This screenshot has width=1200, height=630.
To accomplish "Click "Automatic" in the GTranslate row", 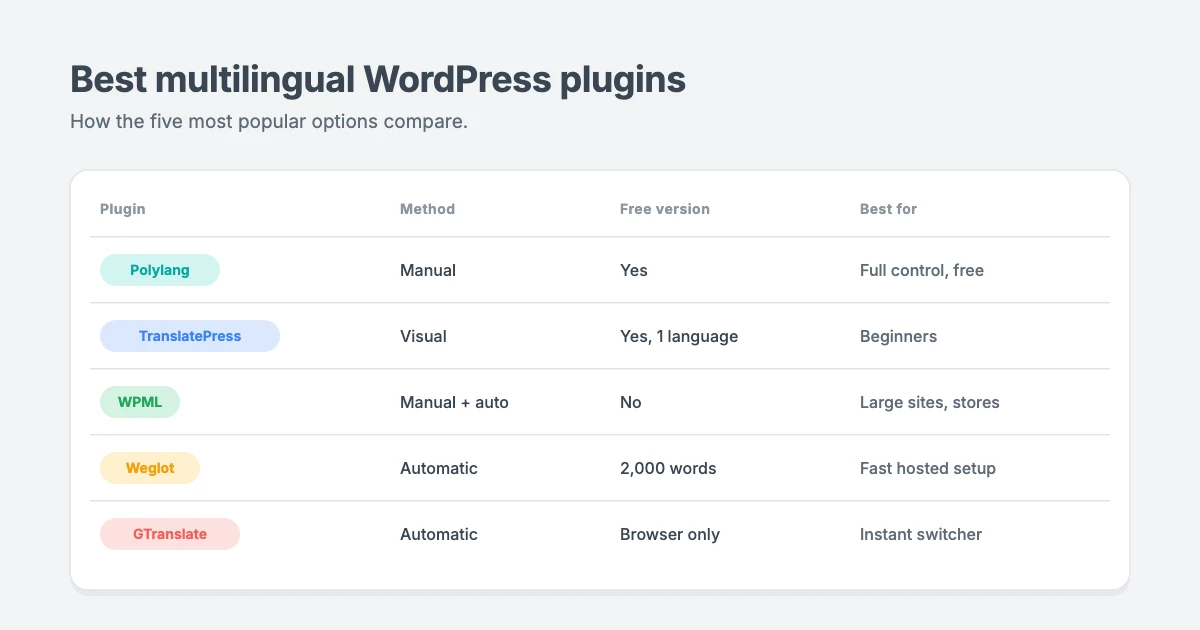I will point(439,534).
